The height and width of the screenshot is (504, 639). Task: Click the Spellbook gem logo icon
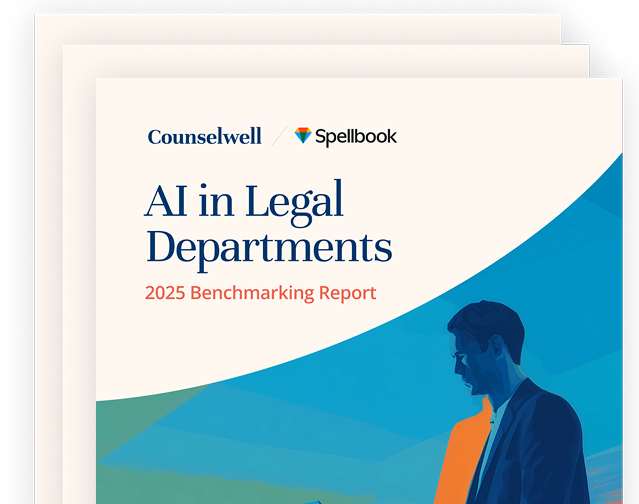tap(303, 135)
